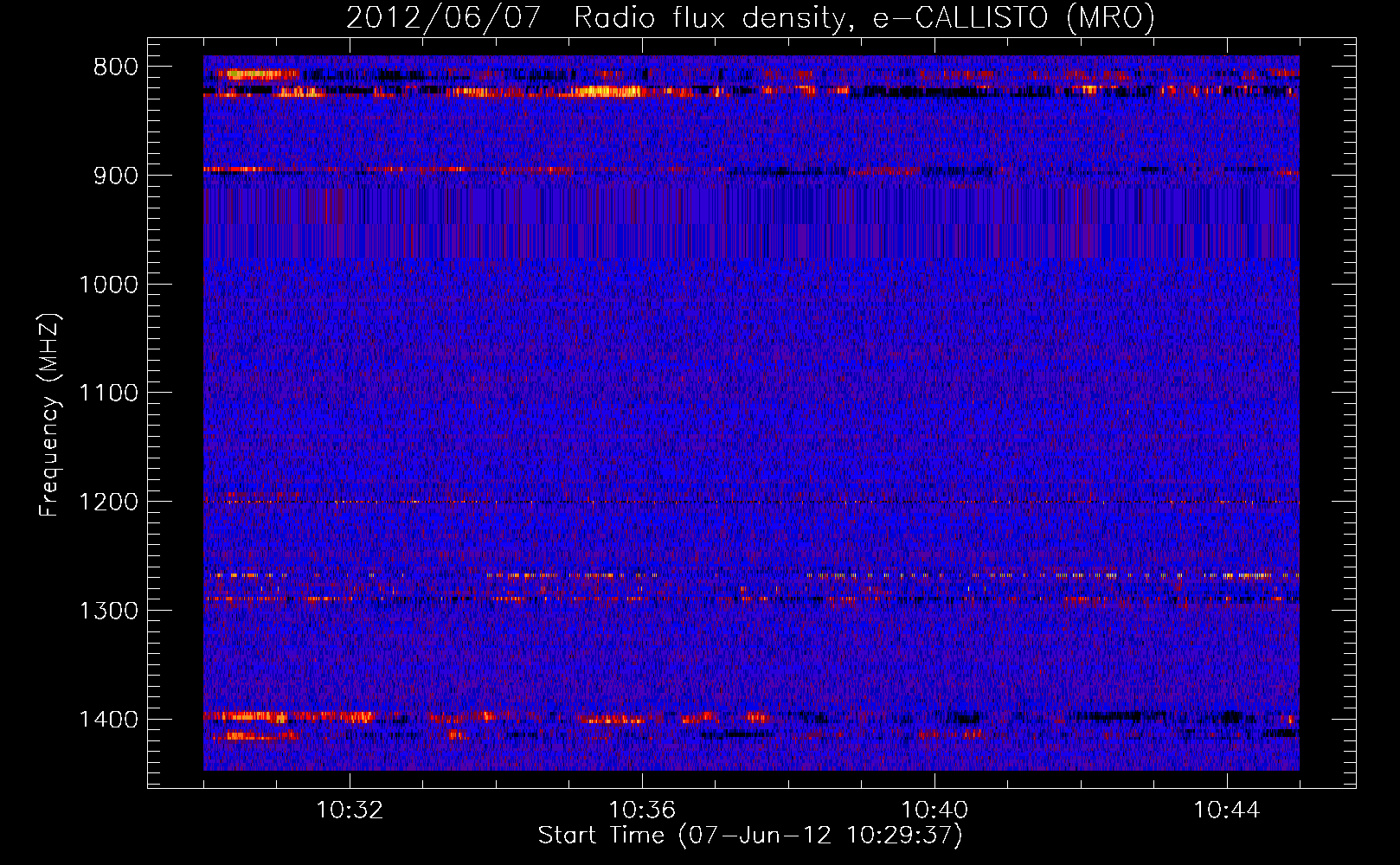Click the 10:44 time tick label
Image resolution: width=1400 pixels, height=865 pixels.
point(1227,811)
